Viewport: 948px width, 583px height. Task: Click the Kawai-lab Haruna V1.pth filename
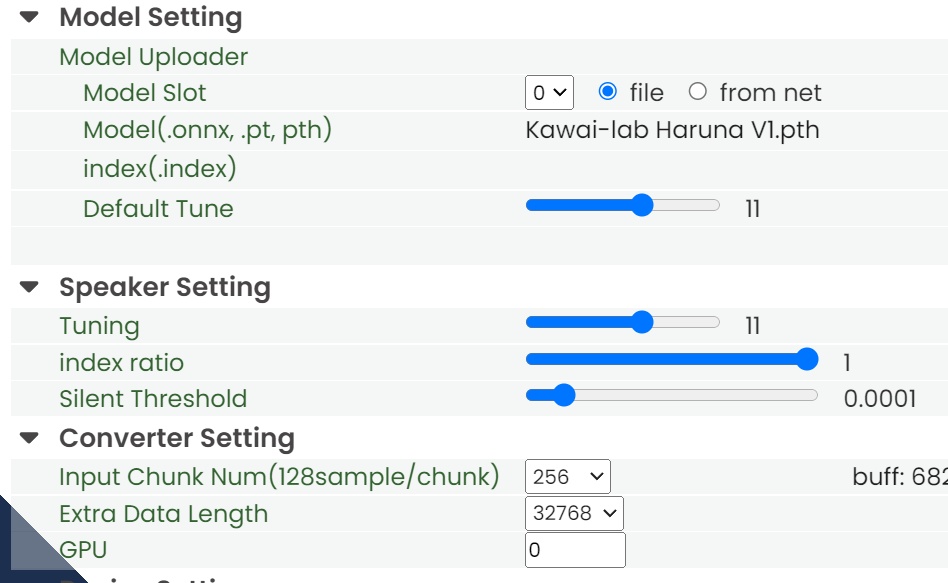point(672,130)
